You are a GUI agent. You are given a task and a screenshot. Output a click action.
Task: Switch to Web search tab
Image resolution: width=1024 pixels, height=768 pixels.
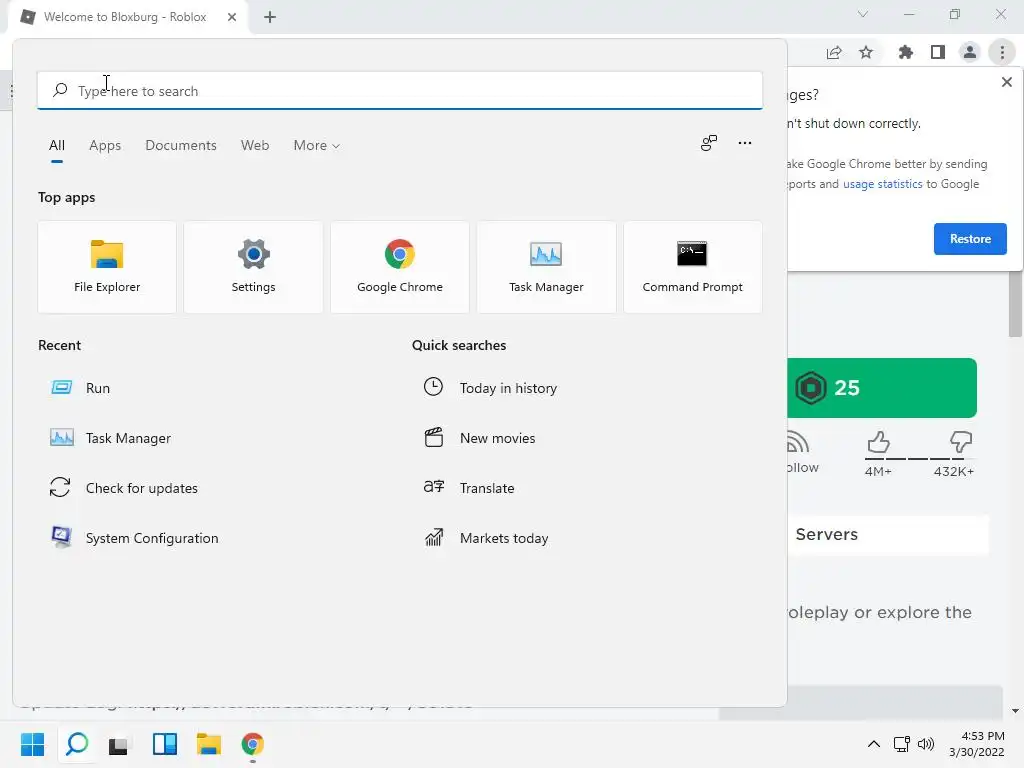(x=255, y=146)
